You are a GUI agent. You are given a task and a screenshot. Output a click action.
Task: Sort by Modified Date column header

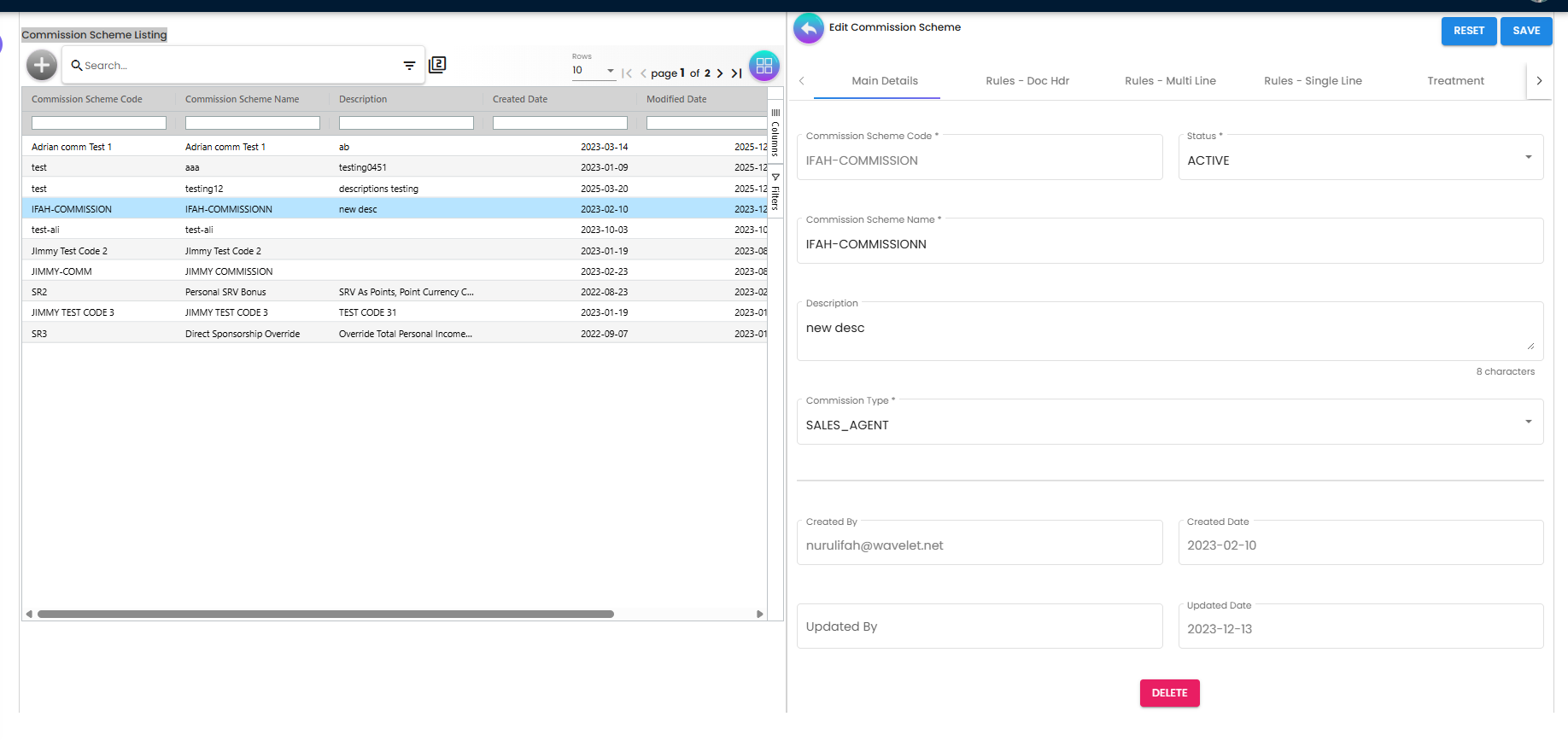click(x=676, y=99)
